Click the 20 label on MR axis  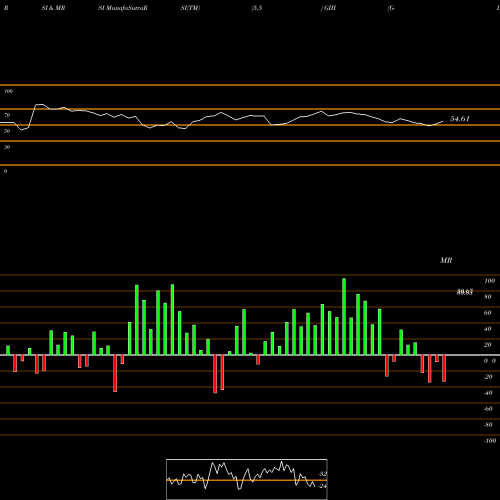tap(488, 345)
